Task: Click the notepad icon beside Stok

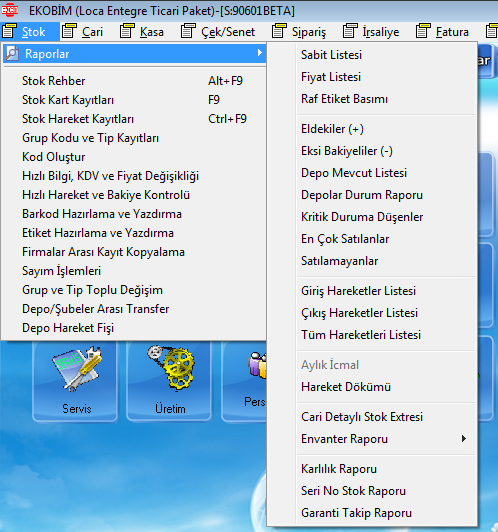Action: point(9,31)
